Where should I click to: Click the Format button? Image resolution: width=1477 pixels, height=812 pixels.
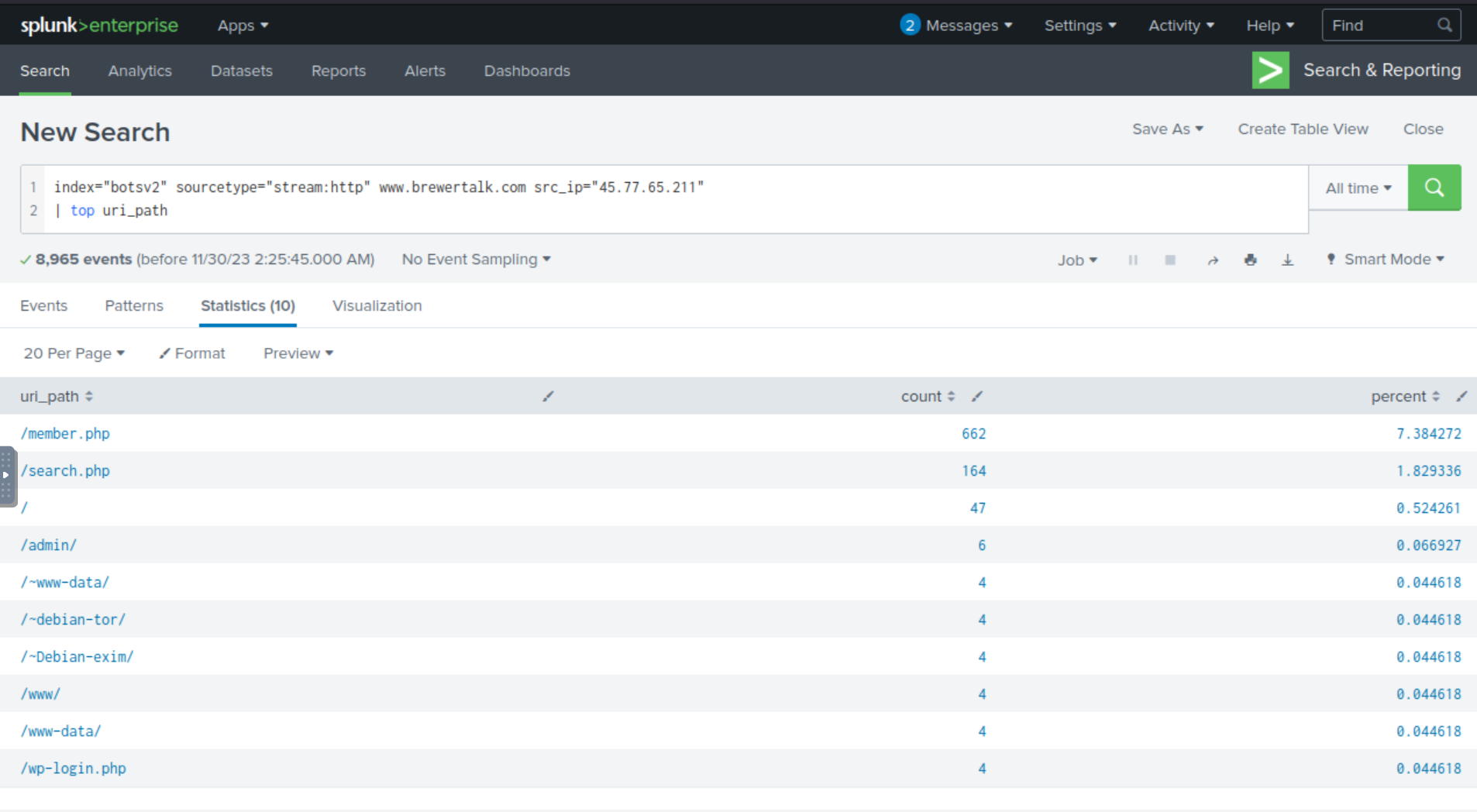point(192,353)
